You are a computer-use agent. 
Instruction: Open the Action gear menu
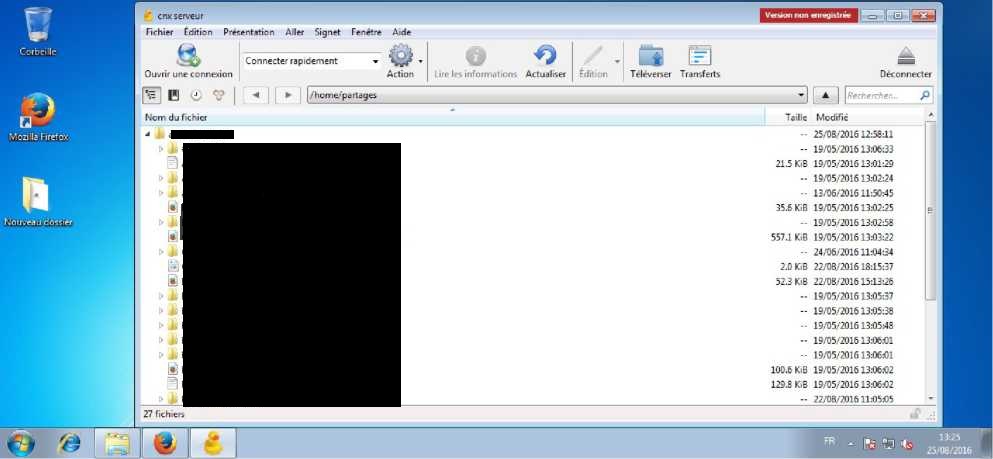click(400, 56)
